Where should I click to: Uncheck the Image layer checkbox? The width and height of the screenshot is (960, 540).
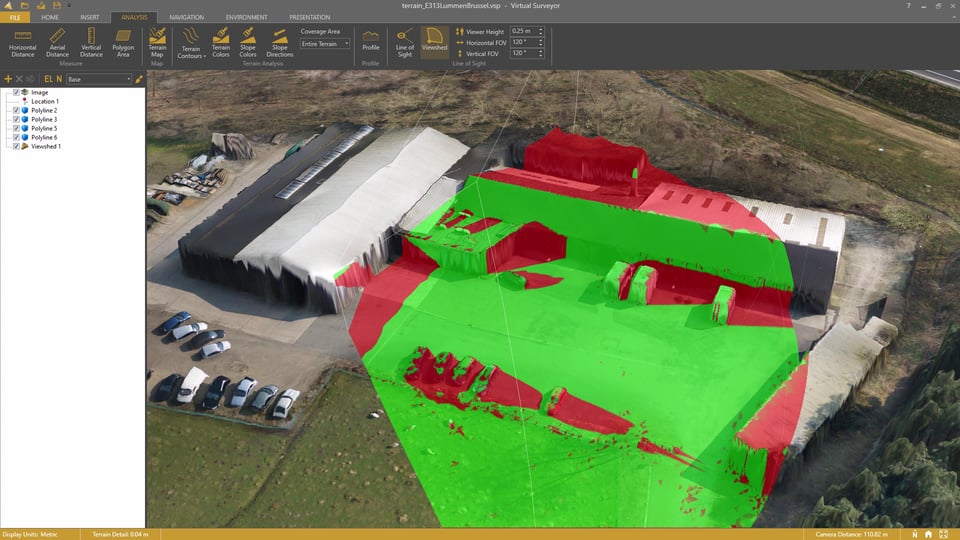16,92
